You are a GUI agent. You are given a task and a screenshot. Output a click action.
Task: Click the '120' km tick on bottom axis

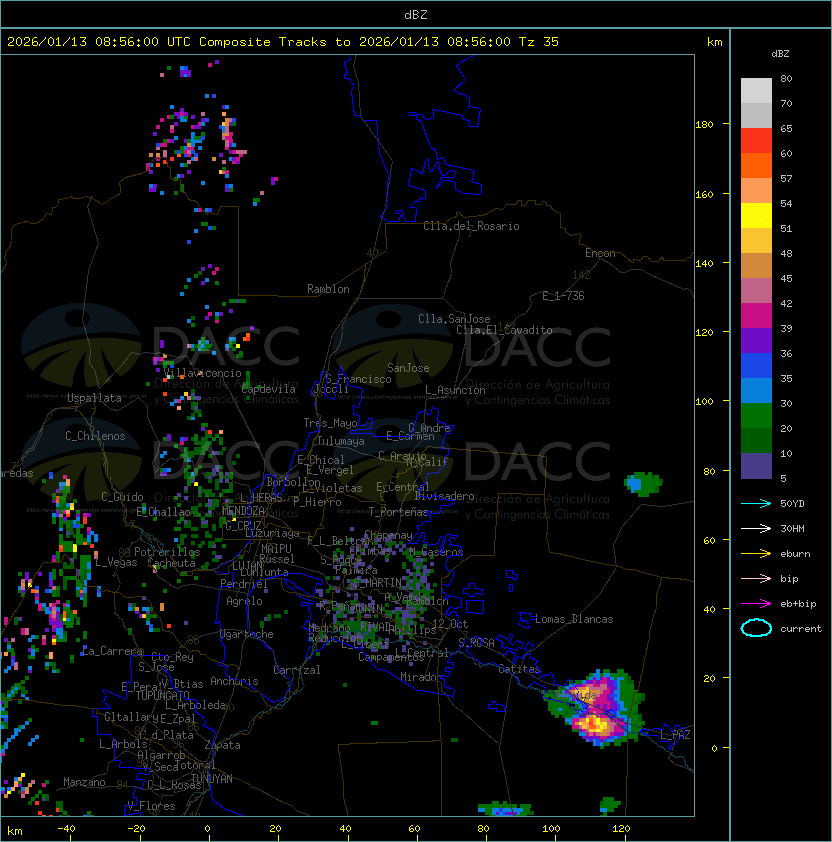point(621,829)
